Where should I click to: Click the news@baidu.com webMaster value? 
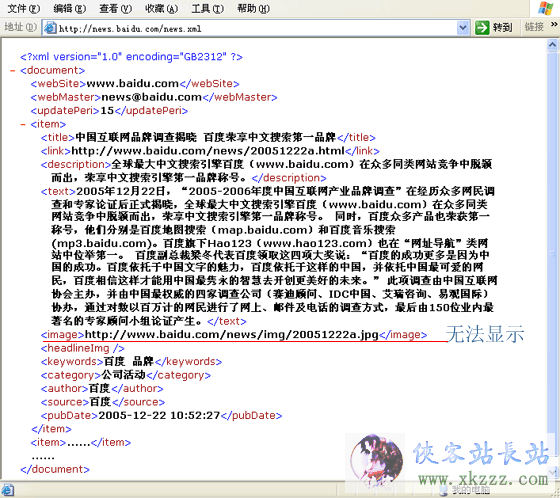tap(152, 97)
